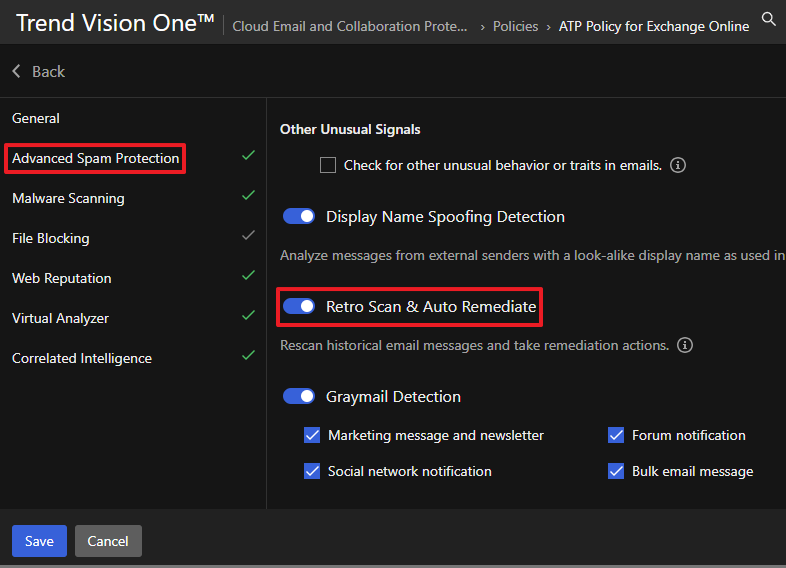The height and width of the screenshot is (568, 786).
Task: Click checkmark icon next to Malware Scanning
Action: coord(248,197)
